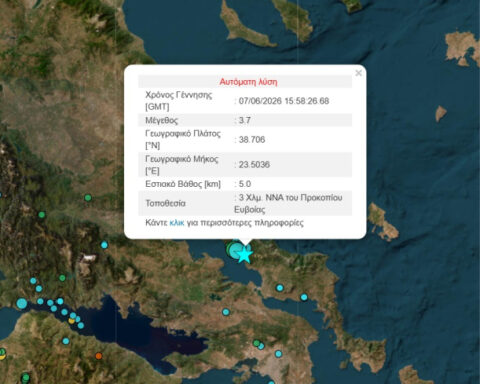Select the yellow marker at the map's left edge
This screenshot has height=384, width=480.
coord(2,356)
